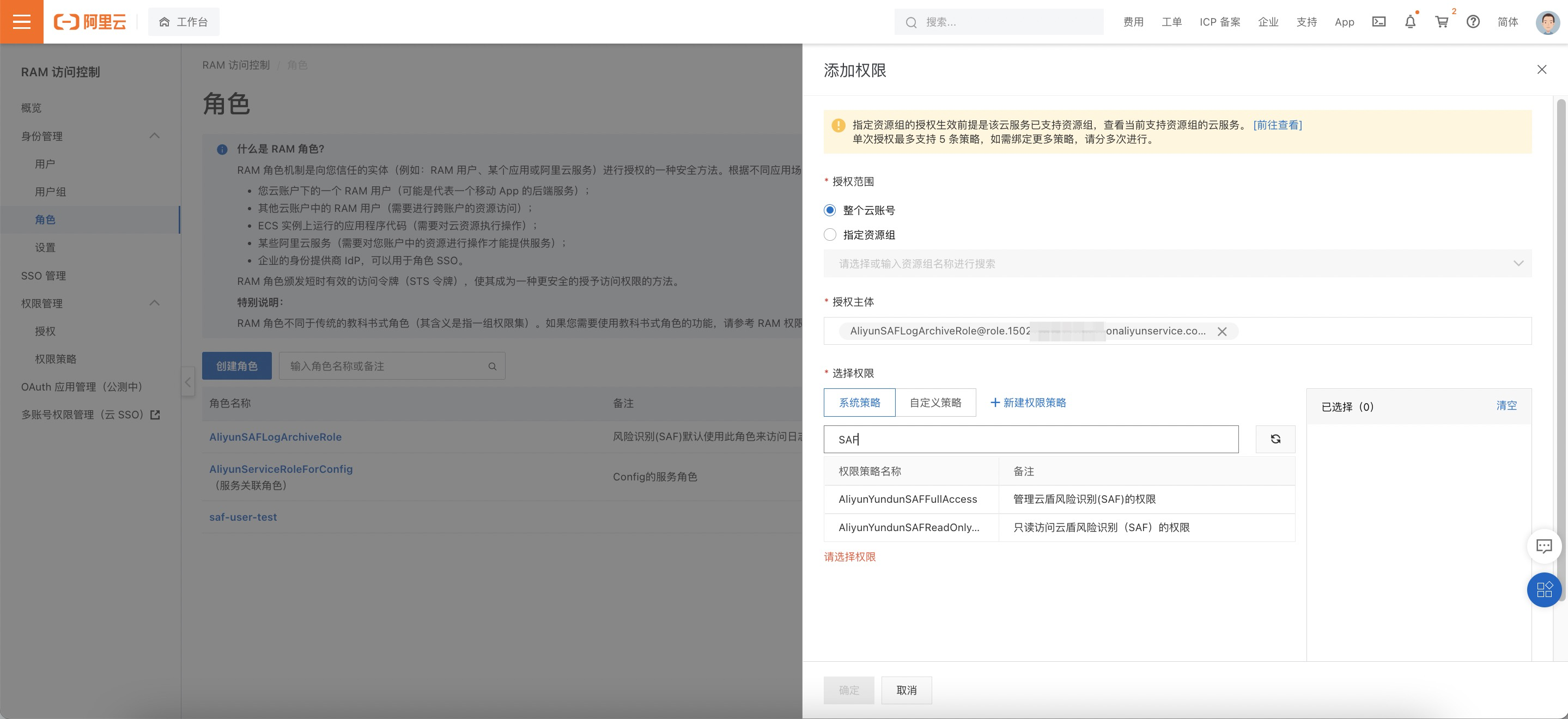Collapse the left sidebar with the arrow handle
The width and height of the screenshot is (1568, 719).
(x=188, y=382)
